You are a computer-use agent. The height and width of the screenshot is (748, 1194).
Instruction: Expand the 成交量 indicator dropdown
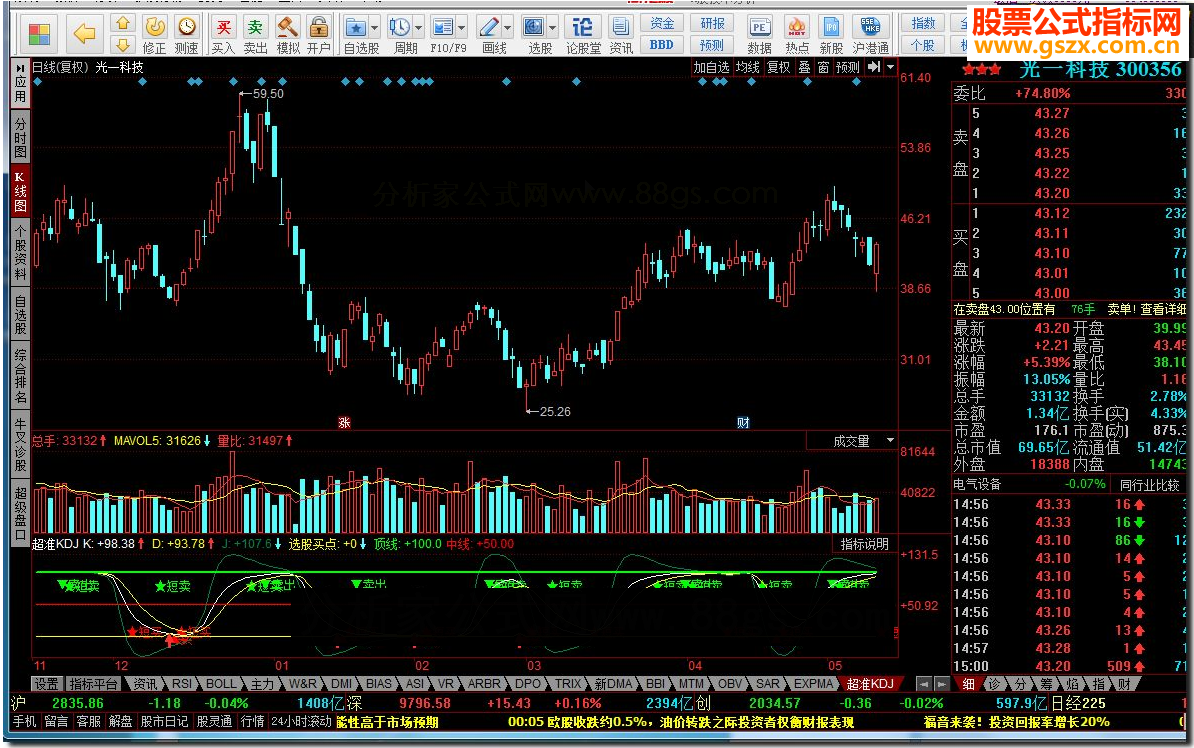(889, 441)
